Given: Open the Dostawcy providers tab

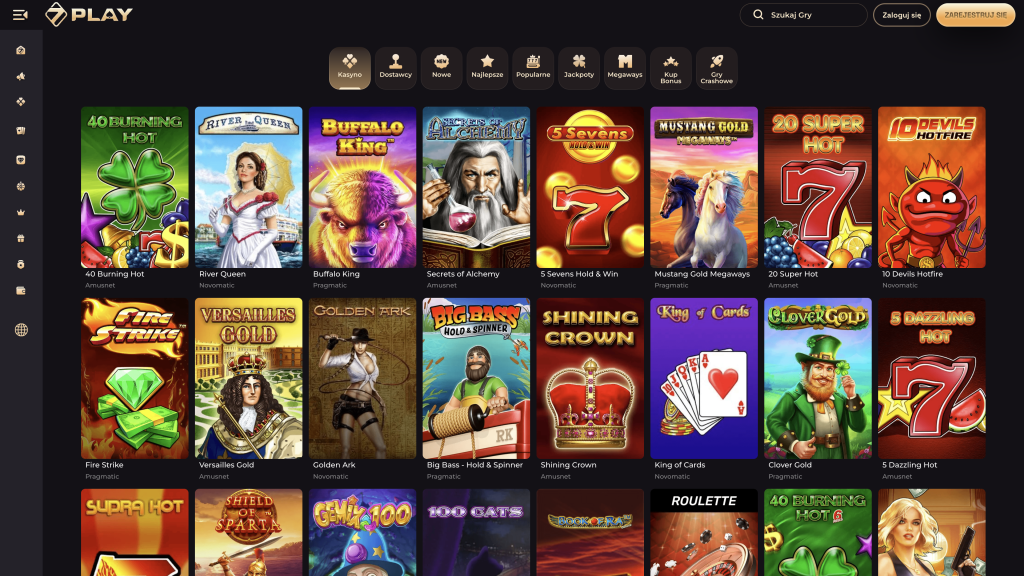Looking at the screenshot, I should 396,68.
